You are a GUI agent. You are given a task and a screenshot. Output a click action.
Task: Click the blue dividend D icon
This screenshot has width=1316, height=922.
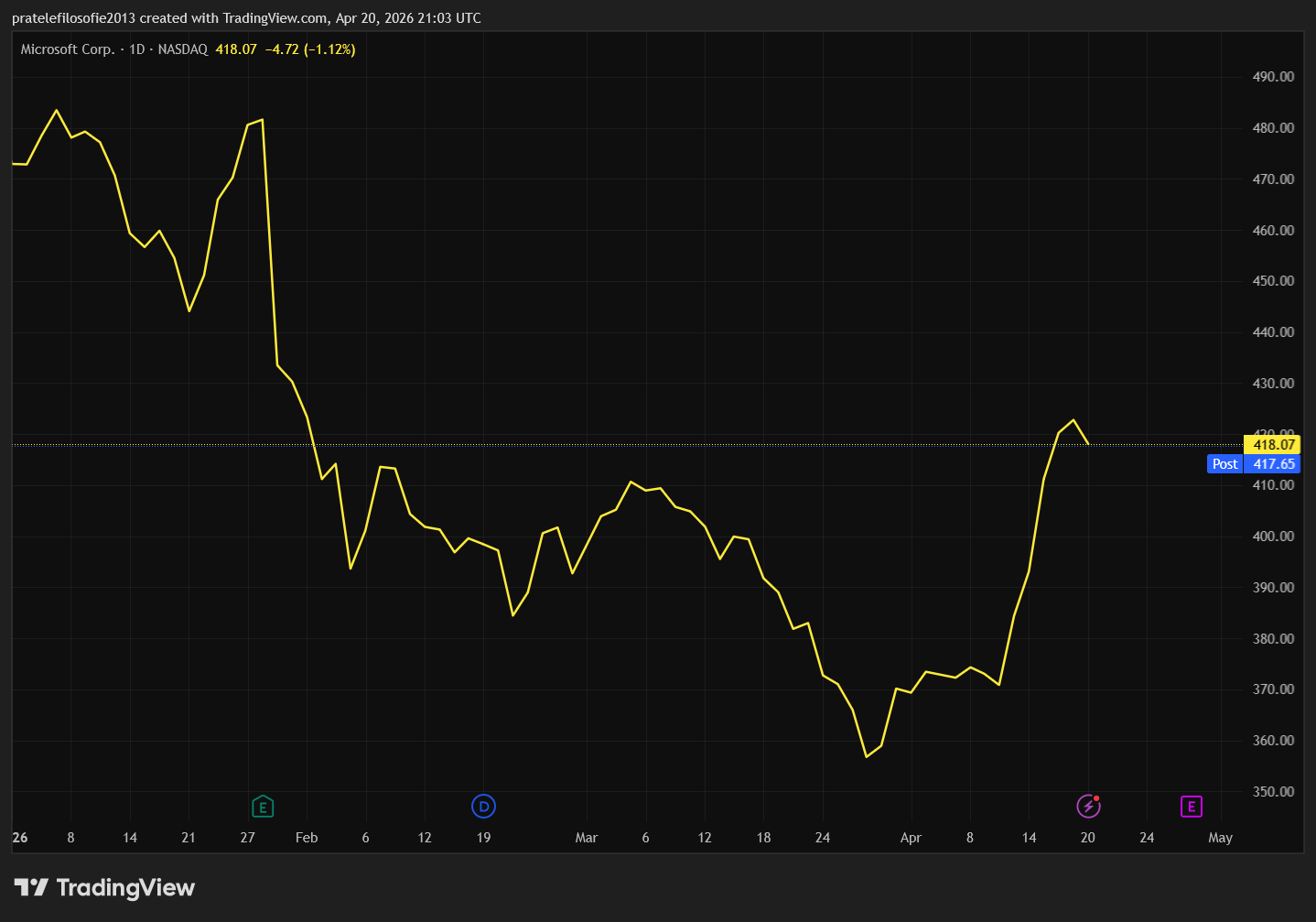[x=483, y=807]
